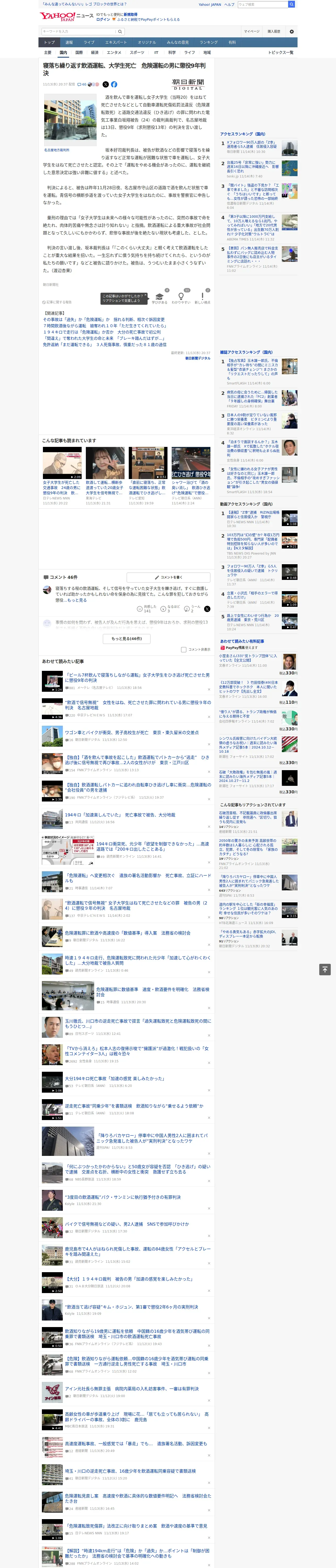Click the うーん face icon on the first comment
The height and width of the screenshot is (1568, 336).
click(187, 609)
